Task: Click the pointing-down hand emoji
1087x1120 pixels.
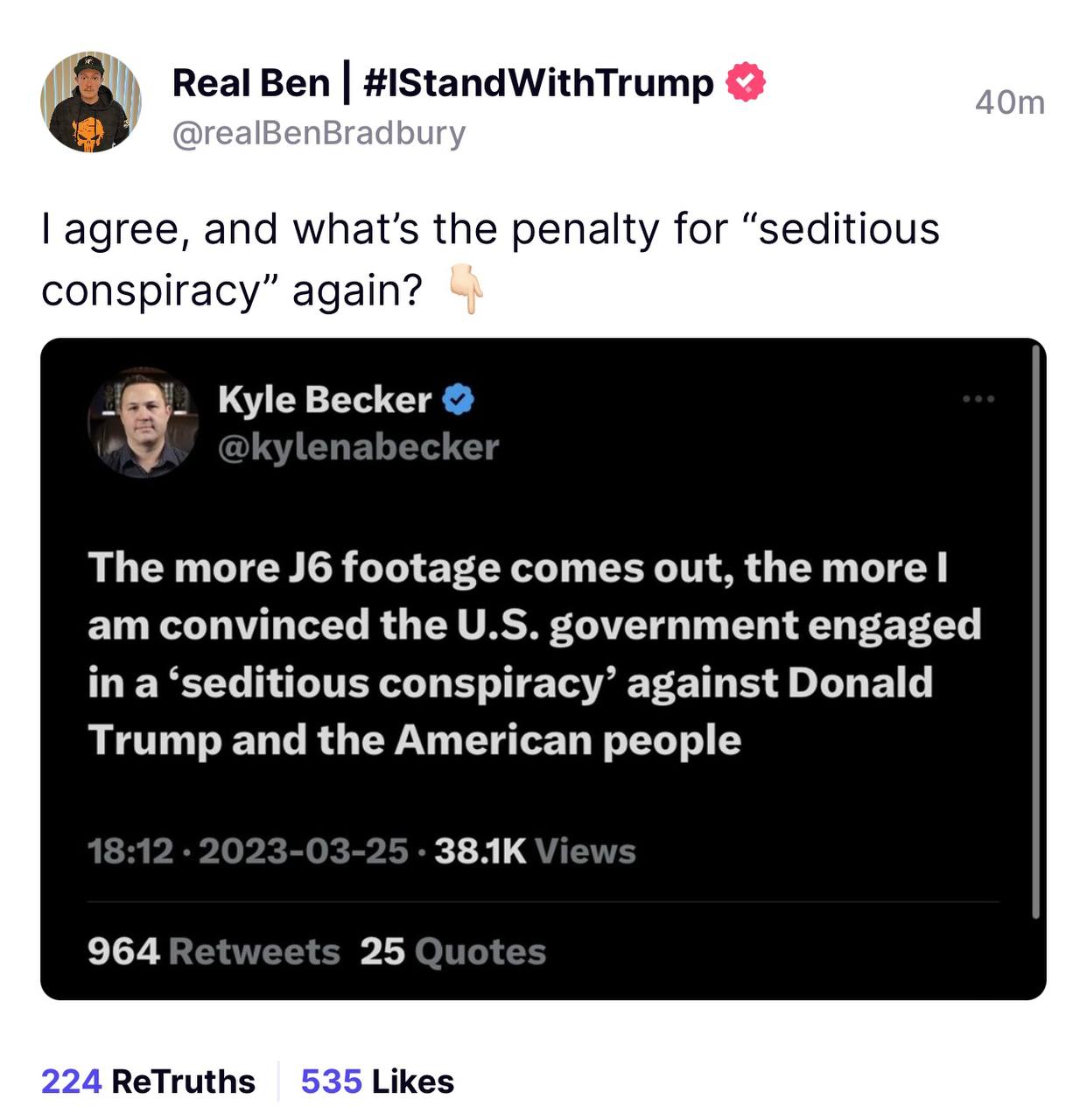Action: pos(466,291)
